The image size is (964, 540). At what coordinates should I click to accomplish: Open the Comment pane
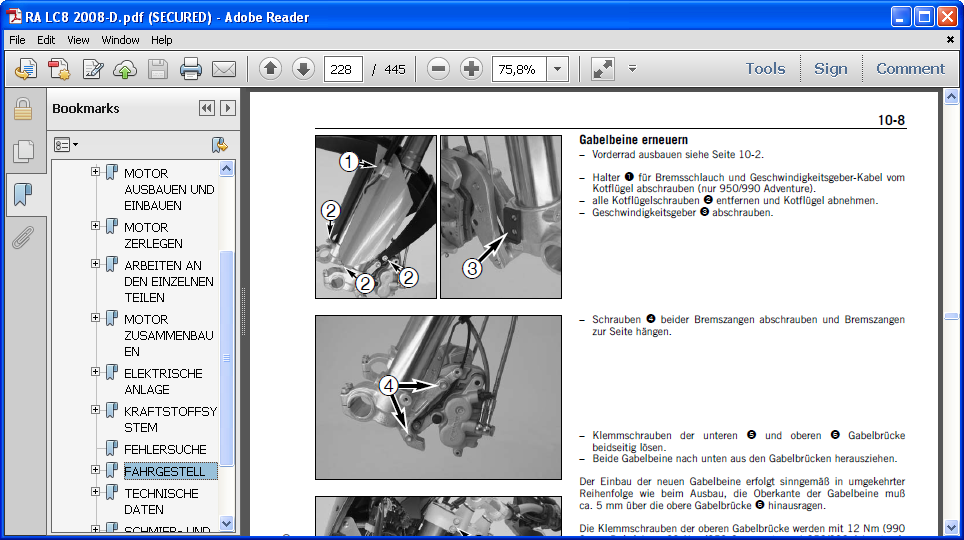910,69
